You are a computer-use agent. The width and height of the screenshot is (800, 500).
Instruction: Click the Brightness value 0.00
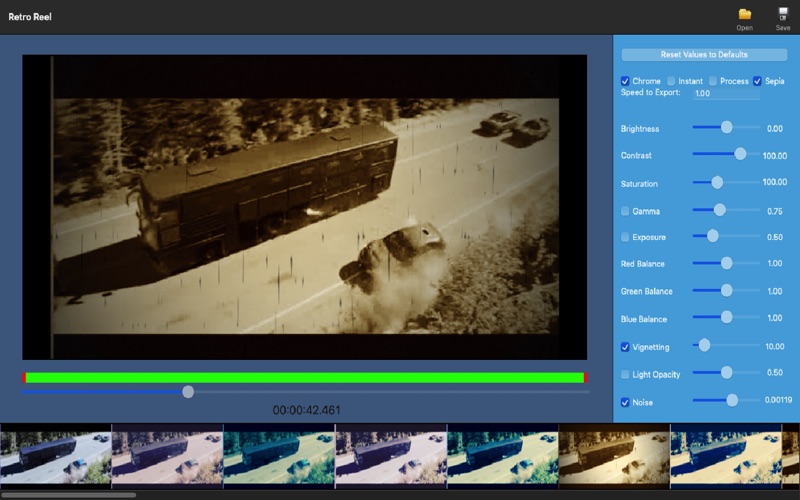point(774,129)
